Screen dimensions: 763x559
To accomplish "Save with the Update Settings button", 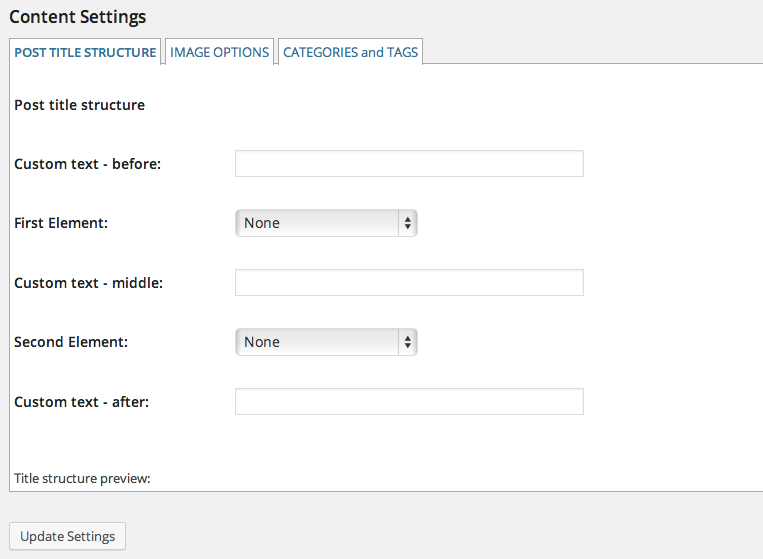I will [x=68, y=536].
